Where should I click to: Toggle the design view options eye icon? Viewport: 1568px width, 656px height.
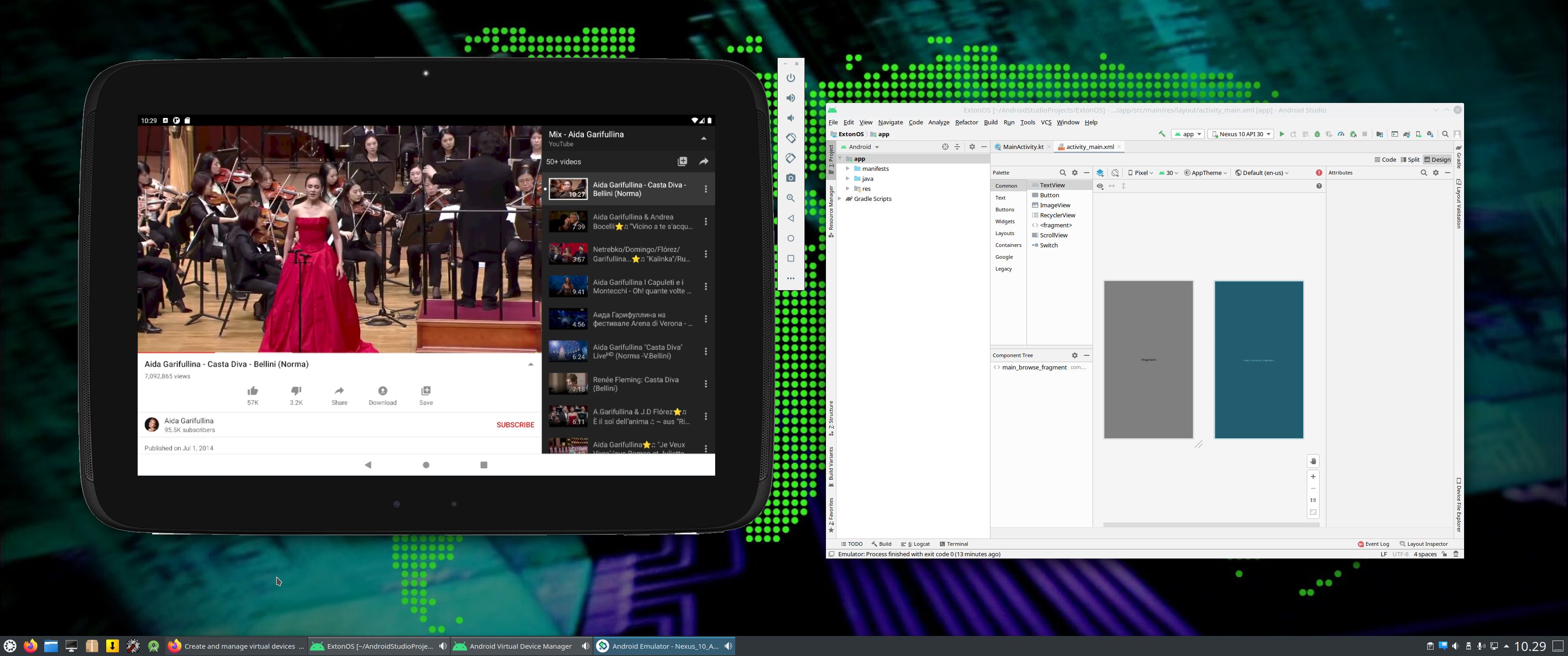[x=1100, y=186]
